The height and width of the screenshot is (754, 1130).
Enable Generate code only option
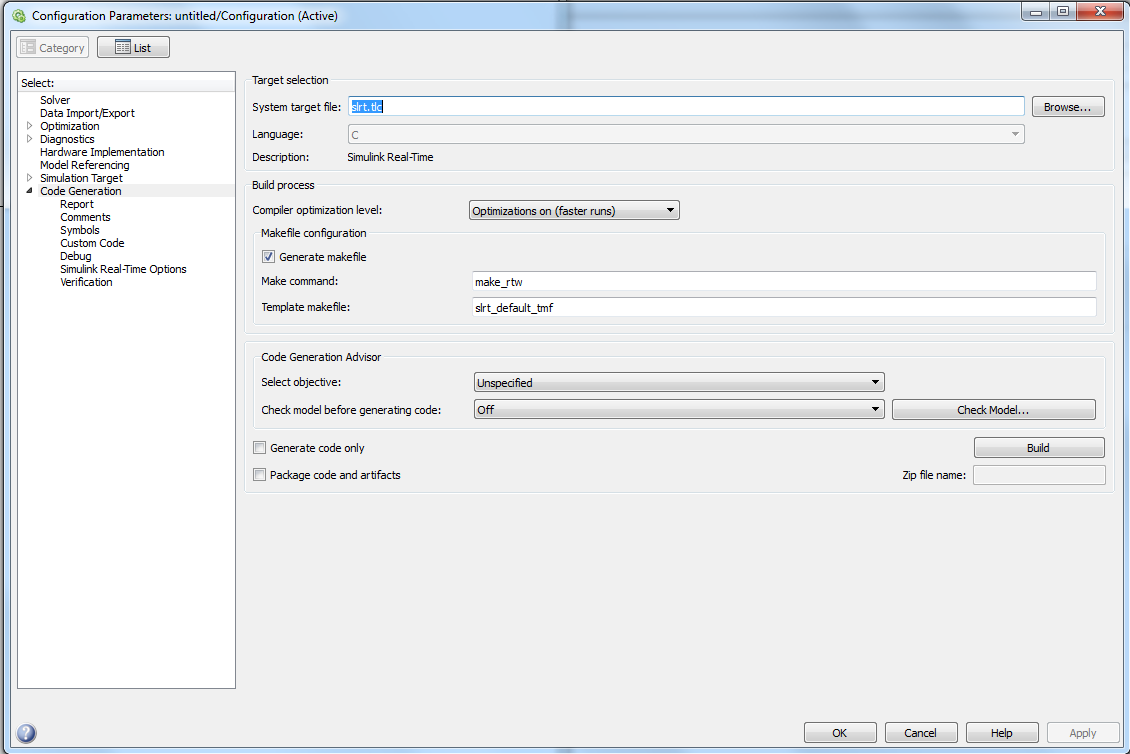tap(260, 448)
